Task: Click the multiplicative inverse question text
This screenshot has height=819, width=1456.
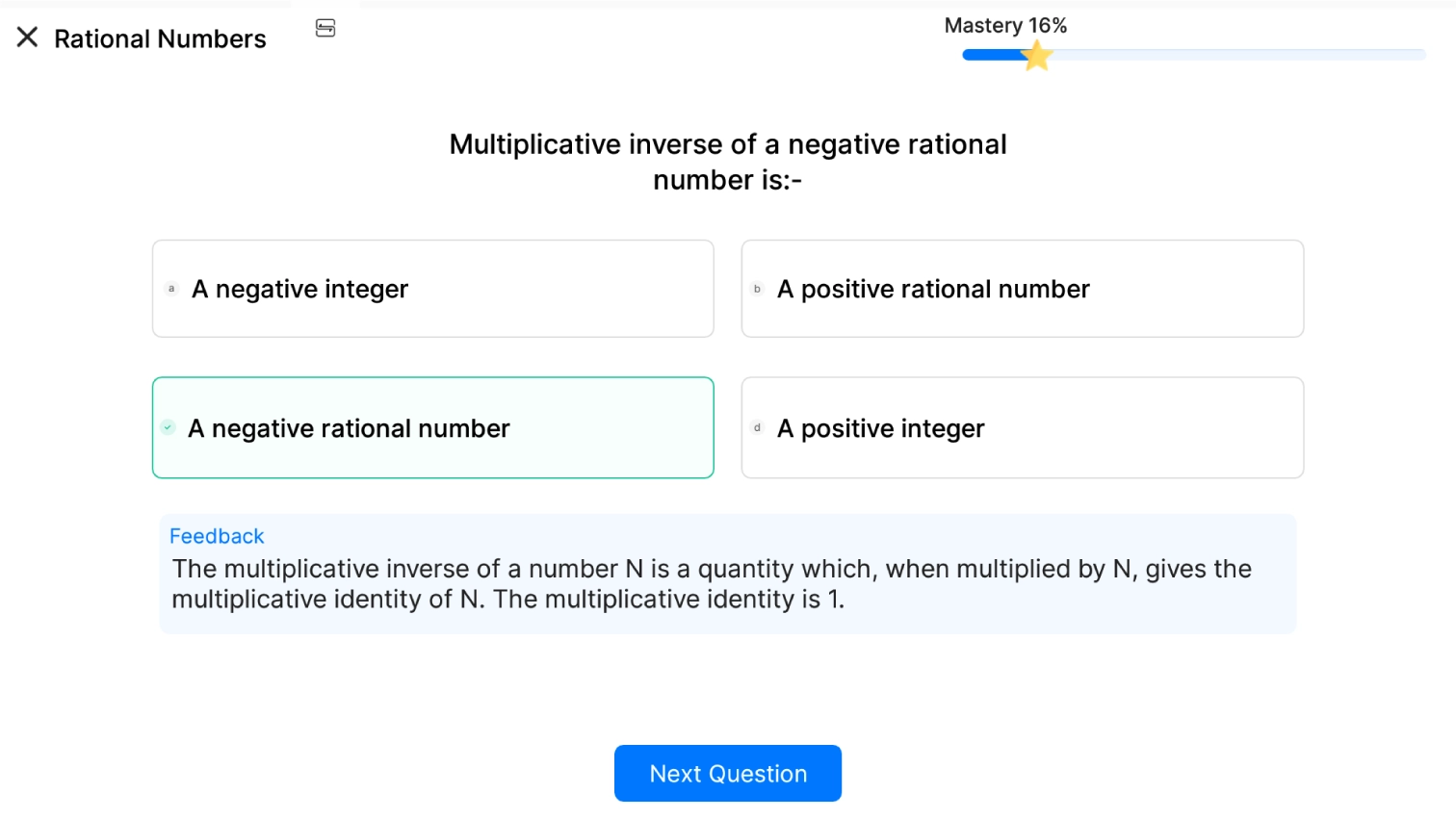Action: [728, 162]
